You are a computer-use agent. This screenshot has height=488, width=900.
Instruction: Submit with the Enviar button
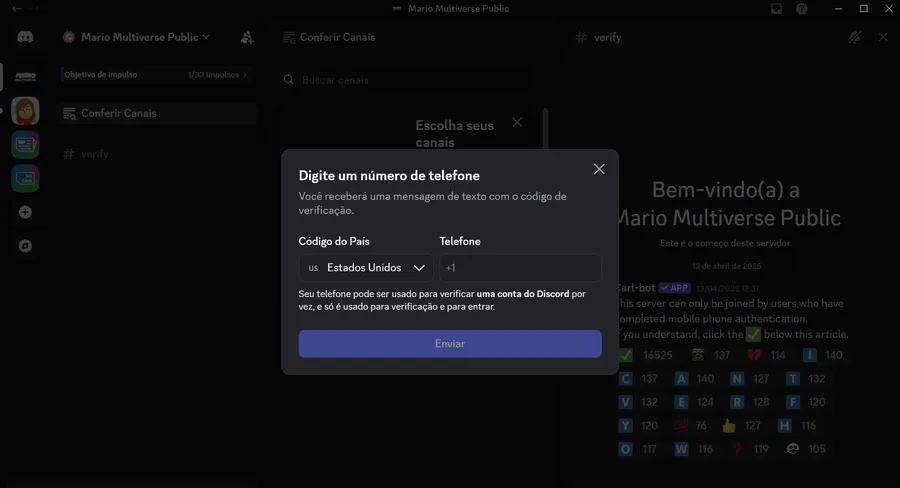(450, 343)
